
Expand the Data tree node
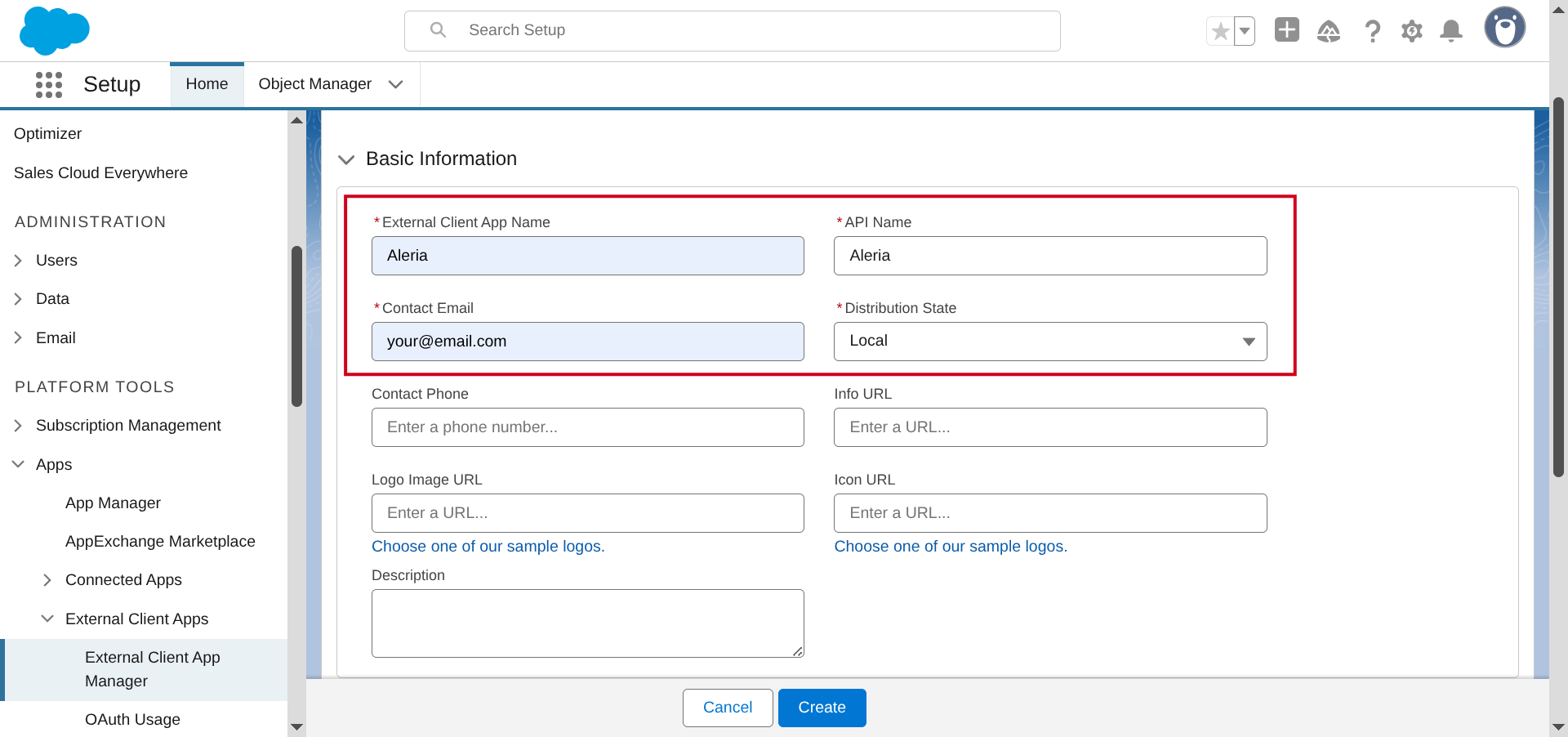click(18, 299)
